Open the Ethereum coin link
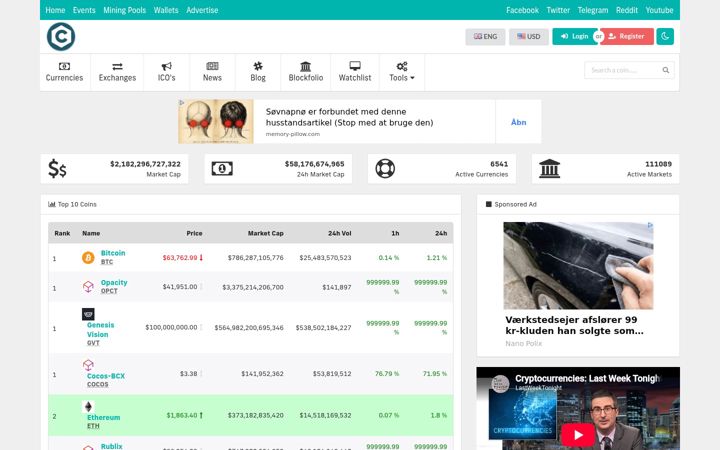The image size is (720, 450). [x=103, y=417]
